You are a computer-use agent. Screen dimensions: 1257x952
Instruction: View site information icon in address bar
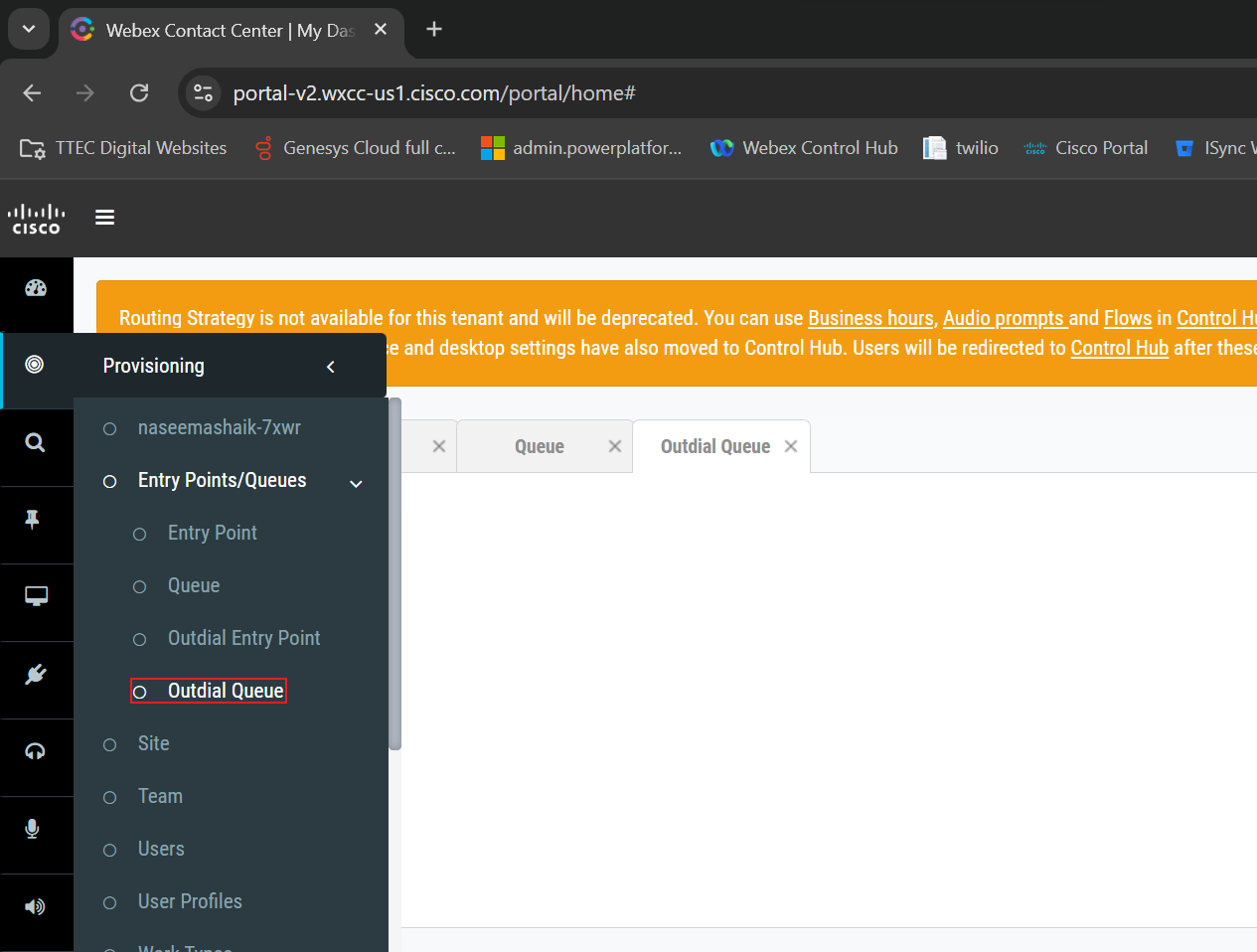pos(204,92)
